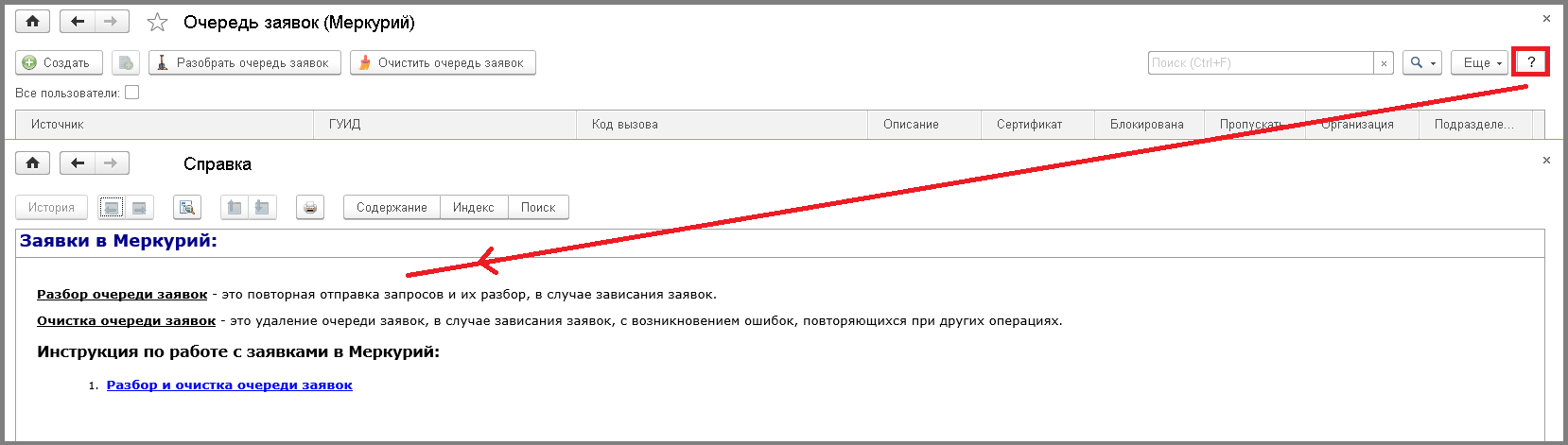1568x445 pixels.
Task: Switch to the Поиск tab in Справка
Action: pyautogui.click(x=538, y=207)
